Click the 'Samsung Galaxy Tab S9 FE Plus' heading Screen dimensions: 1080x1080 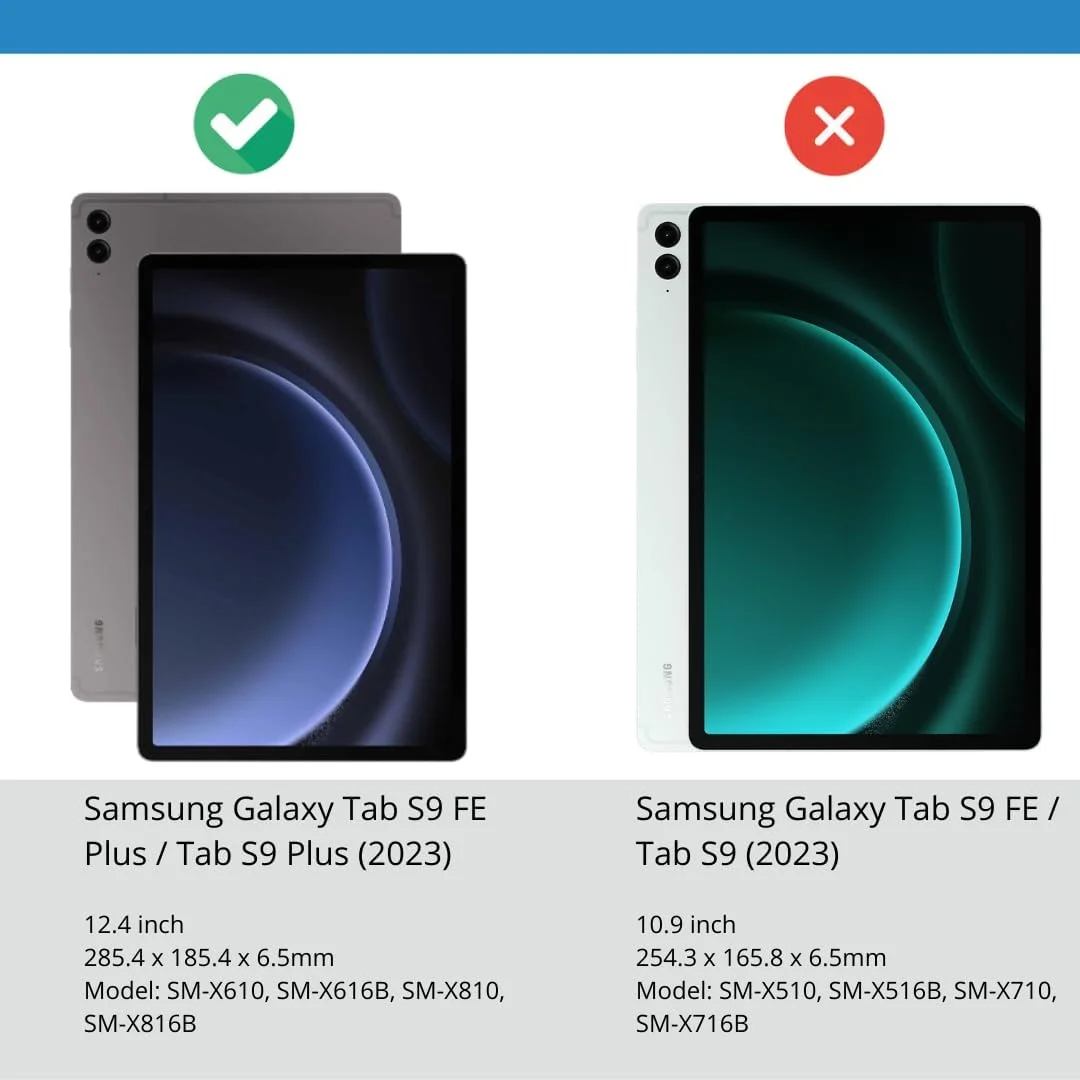tap(286, 831)
